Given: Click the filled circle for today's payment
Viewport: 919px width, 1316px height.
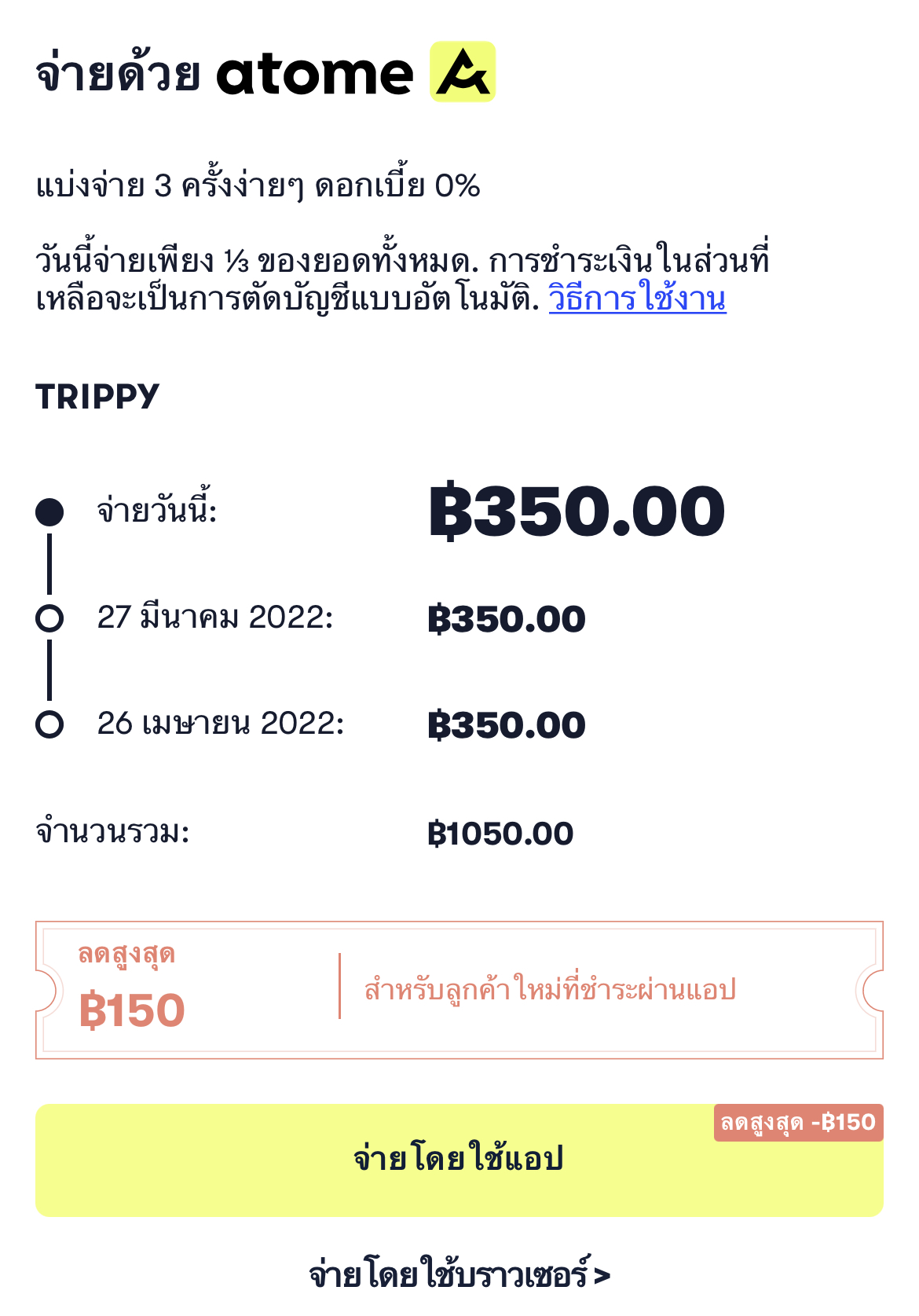Looking at the screenshot, I should tap(49, 512).
